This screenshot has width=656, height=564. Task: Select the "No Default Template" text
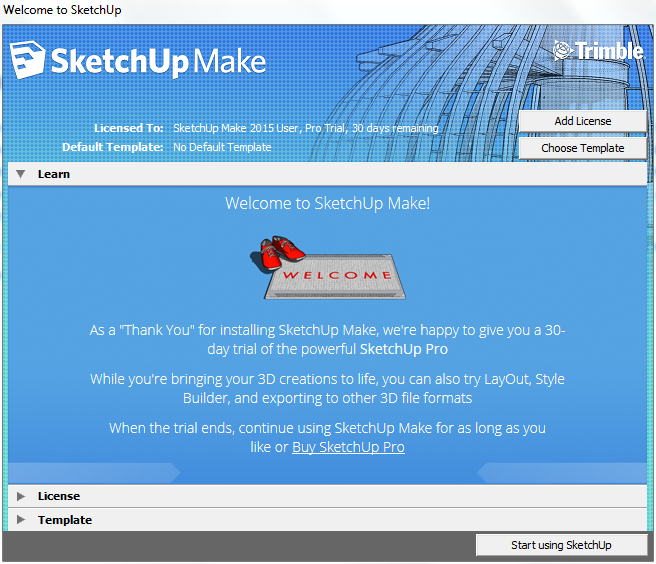[x=222, y=147]
